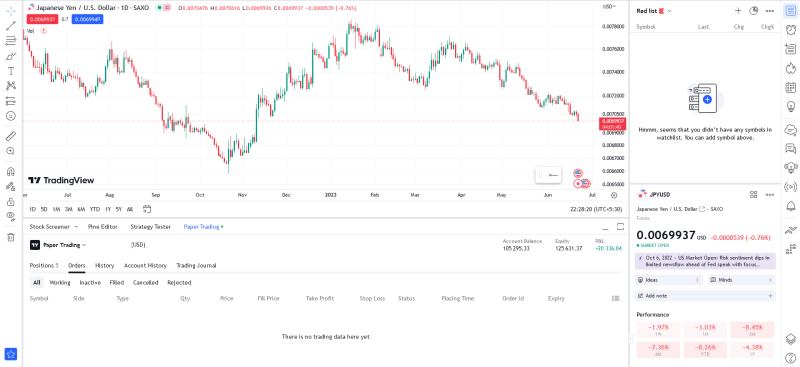Add symbol with watchlist plus icon
This screenshot has height=367, width=800.
(738, 11)
